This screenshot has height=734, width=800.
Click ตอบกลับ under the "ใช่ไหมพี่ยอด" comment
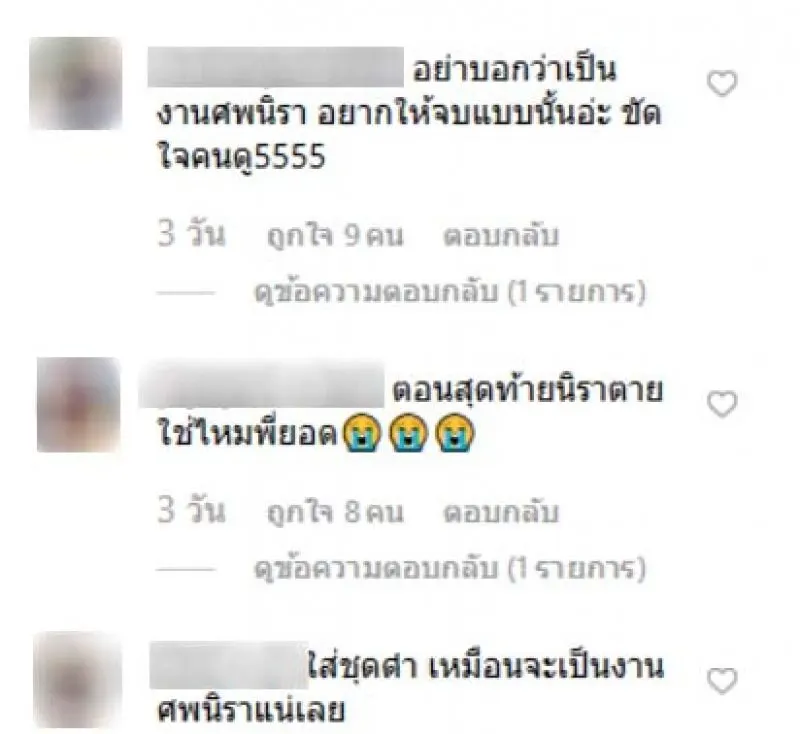pyautogui.click(x=501, y=512)
